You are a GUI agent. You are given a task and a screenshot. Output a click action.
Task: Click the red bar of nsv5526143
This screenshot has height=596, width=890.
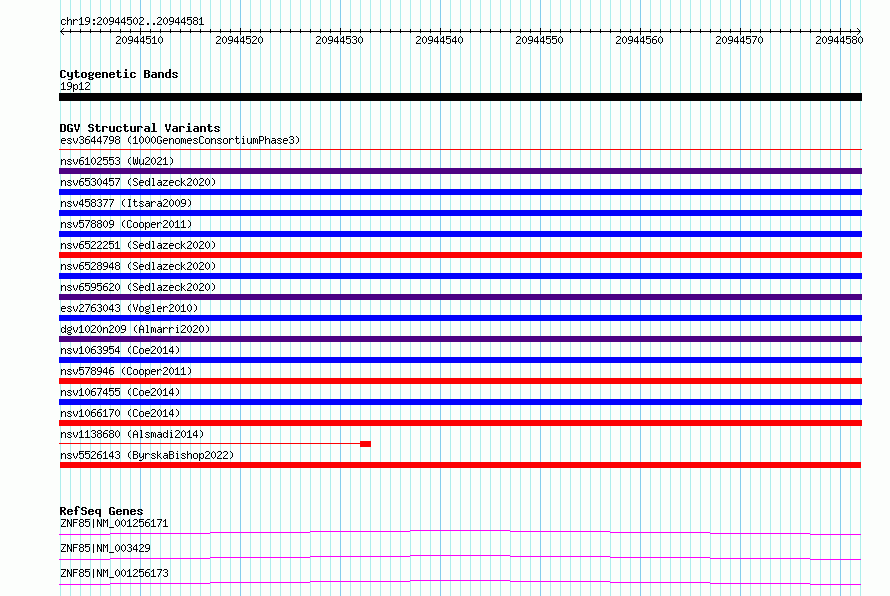[x=460, y=465]
